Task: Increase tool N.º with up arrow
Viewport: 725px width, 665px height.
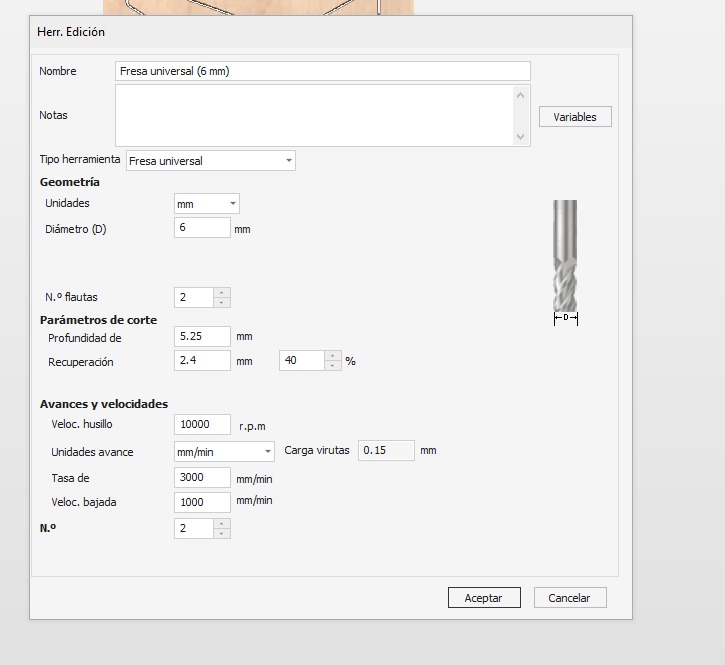Action: [x=222, y=523]
